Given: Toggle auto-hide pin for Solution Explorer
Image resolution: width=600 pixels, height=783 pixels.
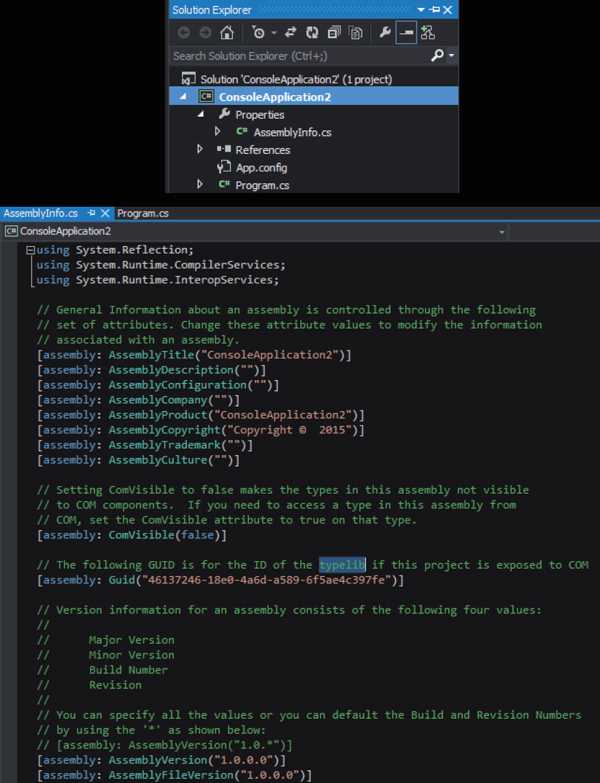Looking at the screenshot, I should coord(434,10).
